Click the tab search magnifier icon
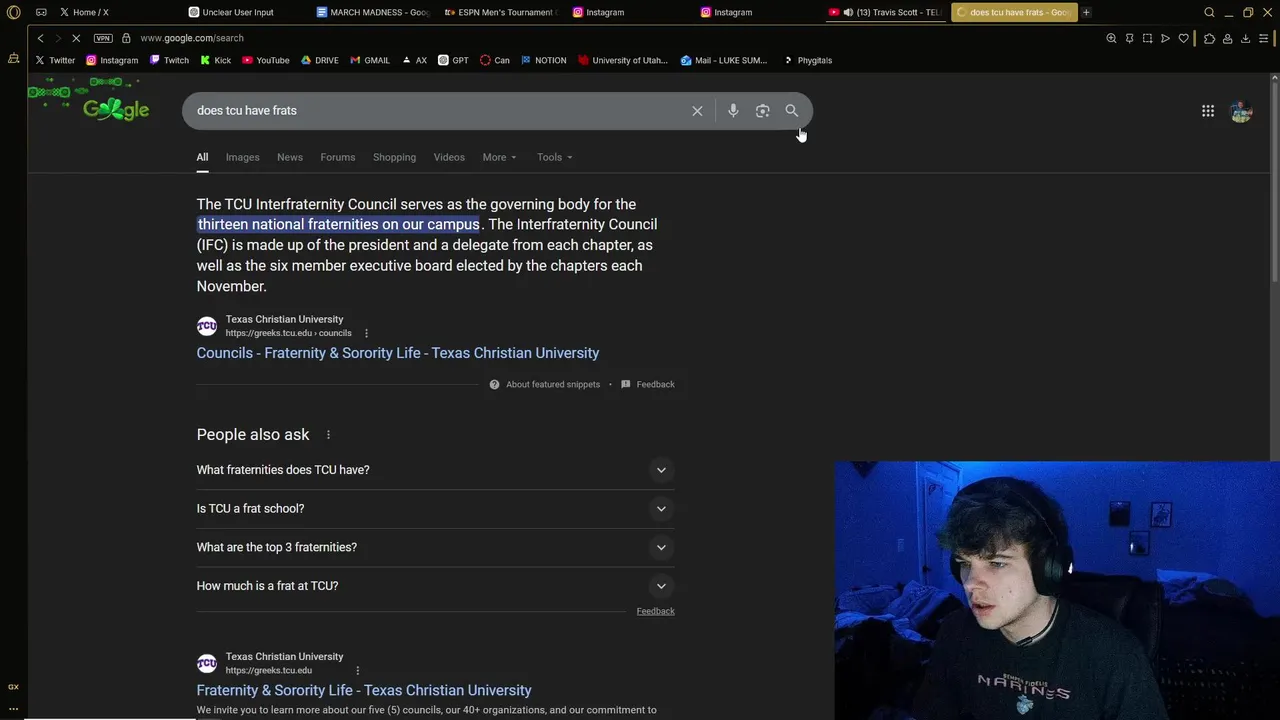 (x=1209, y=12)
